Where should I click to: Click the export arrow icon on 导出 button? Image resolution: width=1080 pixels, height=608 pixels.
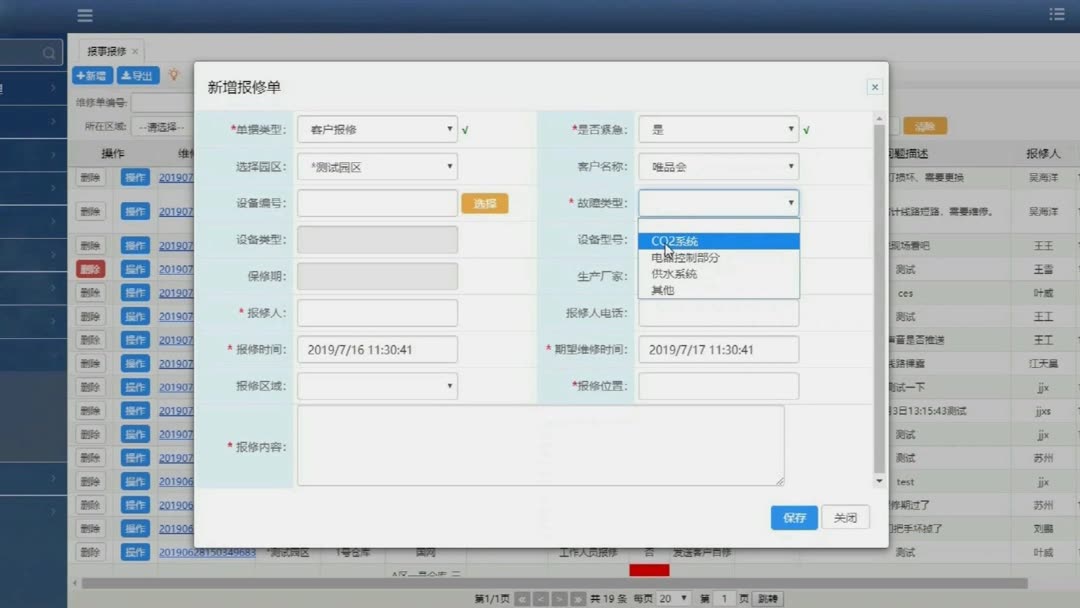pos(126,75)
